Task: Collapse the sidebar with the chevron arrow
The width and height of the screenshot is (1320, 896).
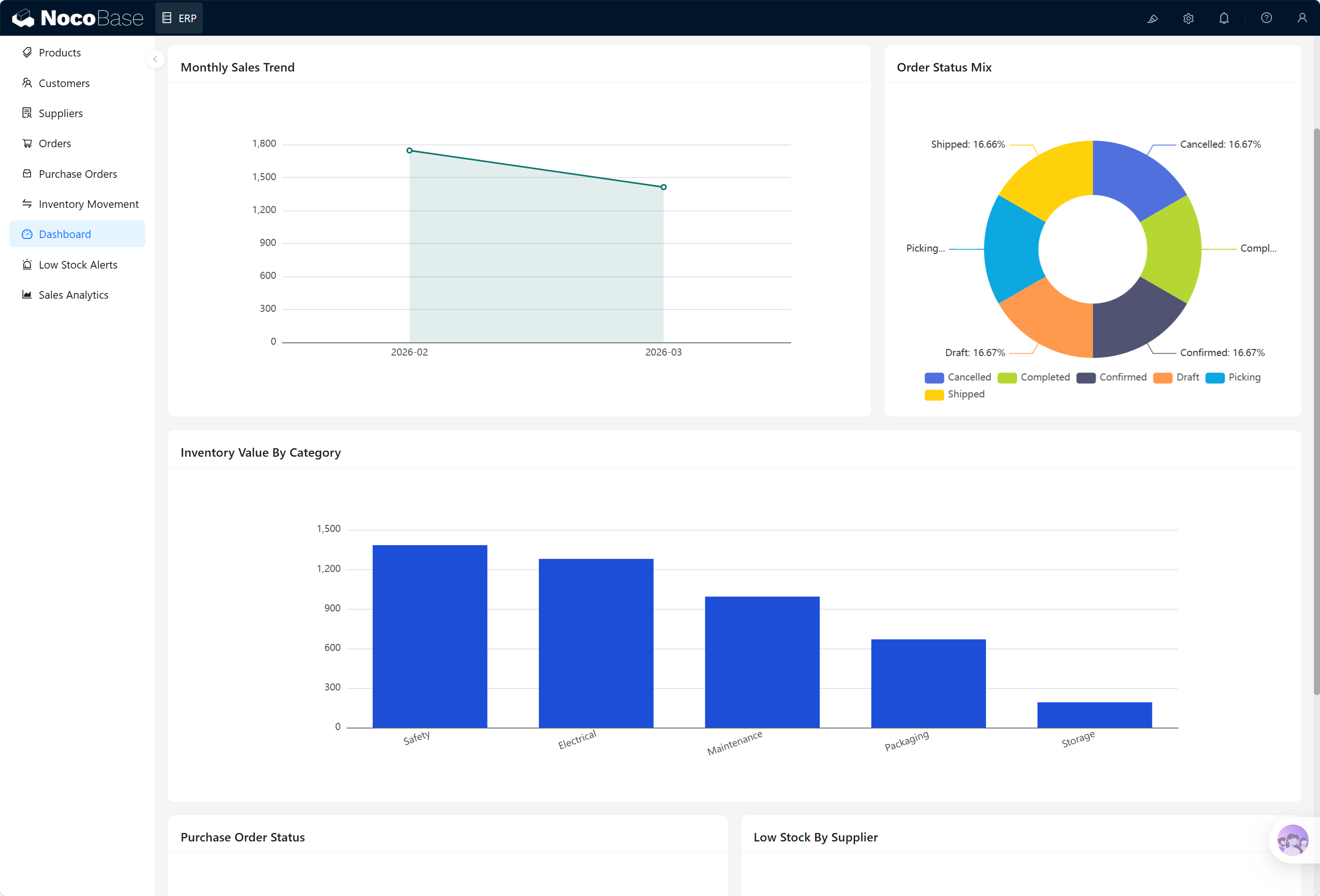Action: (x=154, y=59)
